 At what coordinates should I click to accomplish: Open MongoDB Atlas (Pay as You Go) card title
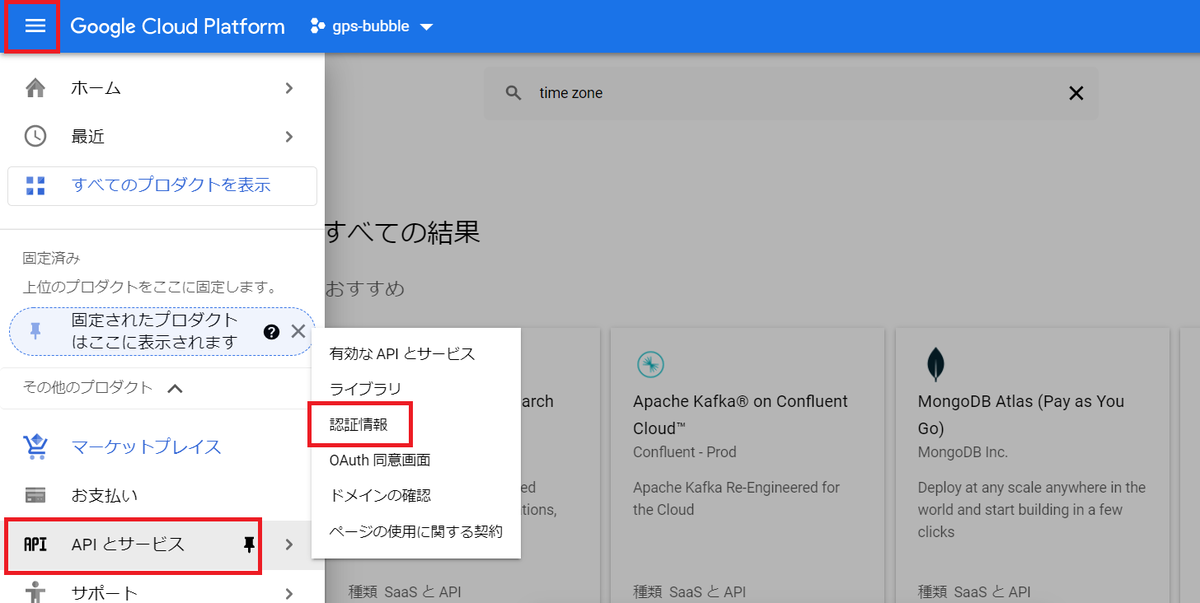pyautogui.click(x=1021, y=414)
